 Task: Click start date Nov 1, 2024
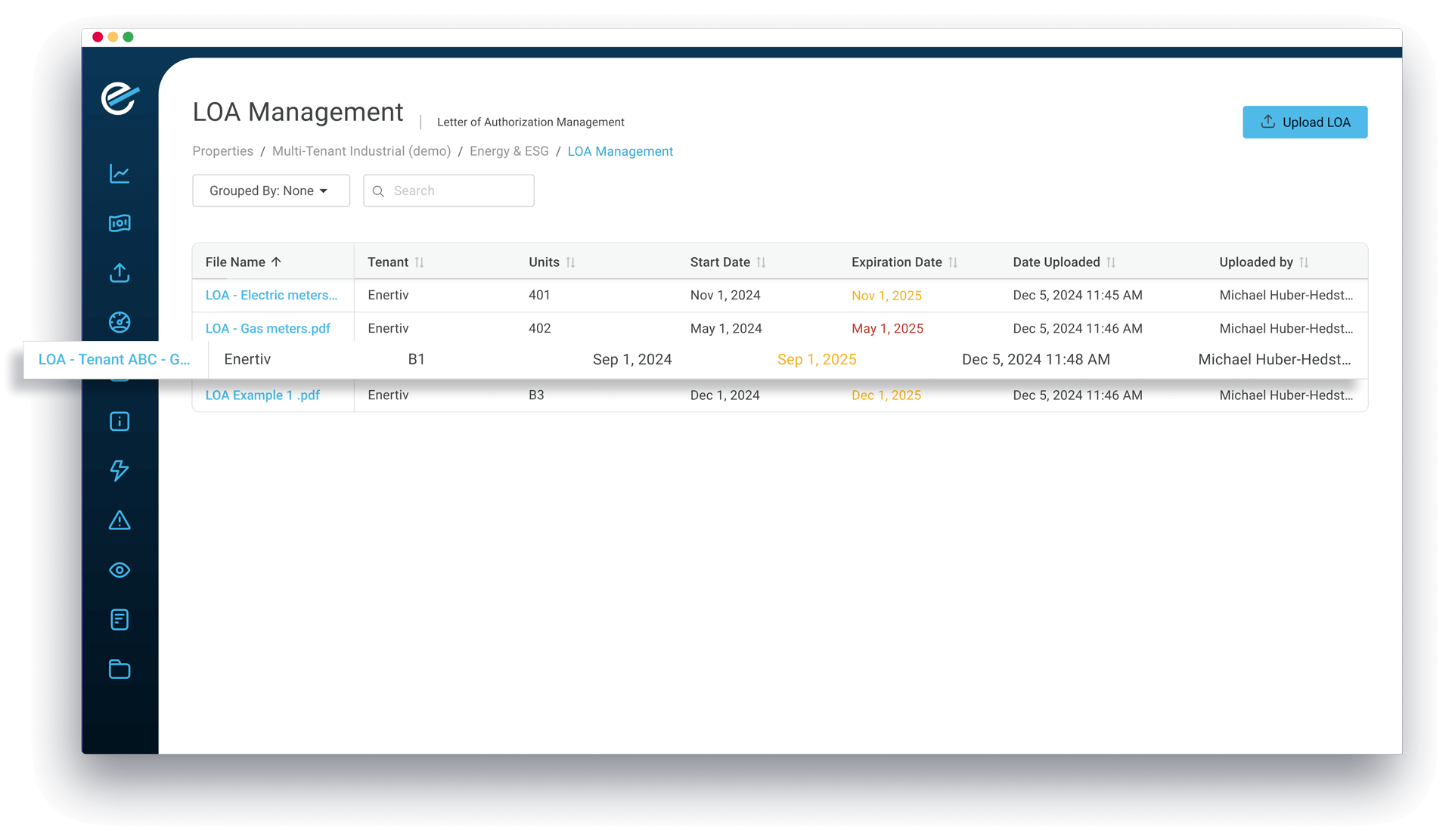[x=725, y=295]
